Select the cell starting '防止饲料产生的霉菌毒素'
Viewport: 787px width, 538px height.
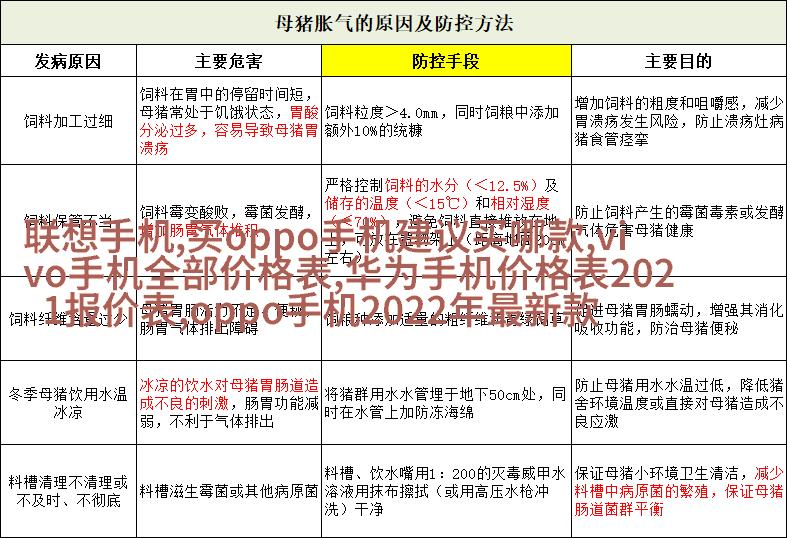(679, 220)
